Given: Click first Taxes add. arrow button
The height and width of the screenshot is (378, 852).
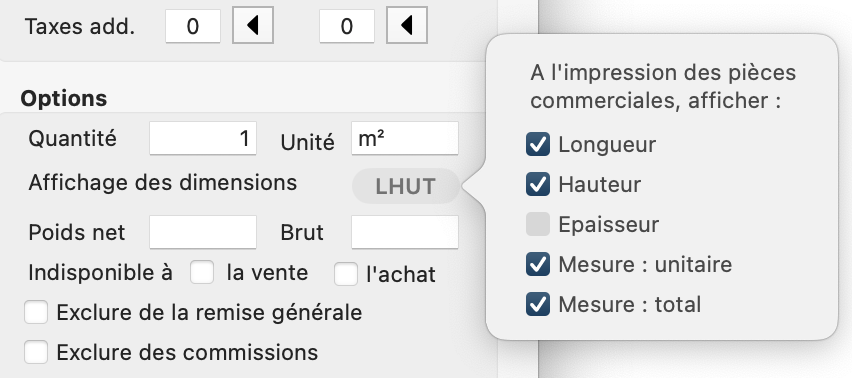Looking at the screenshot, I should click(x=253, y=25).
